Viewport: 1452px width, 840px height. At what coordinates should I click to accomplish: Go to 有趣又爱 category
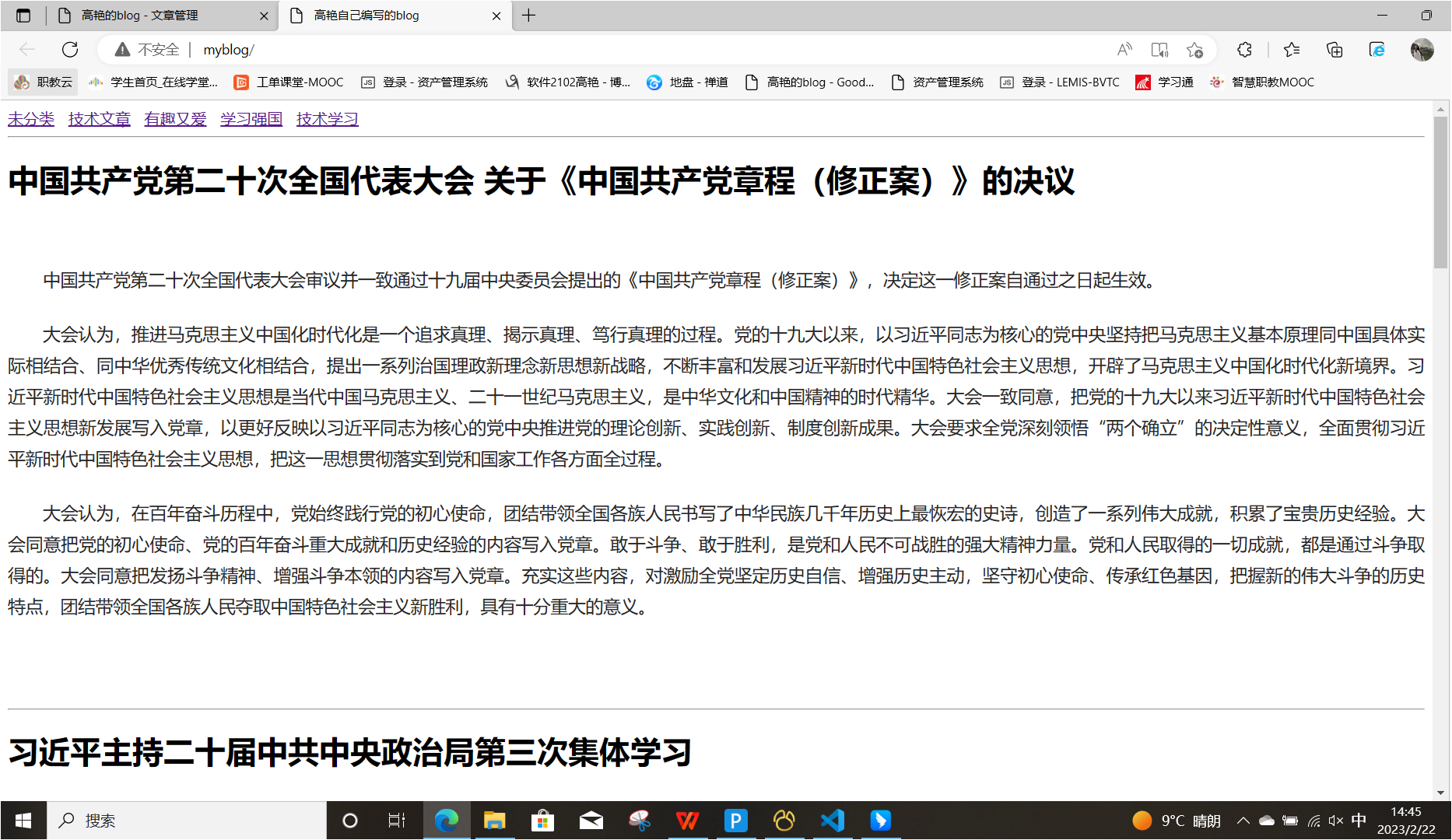(175, 119)
